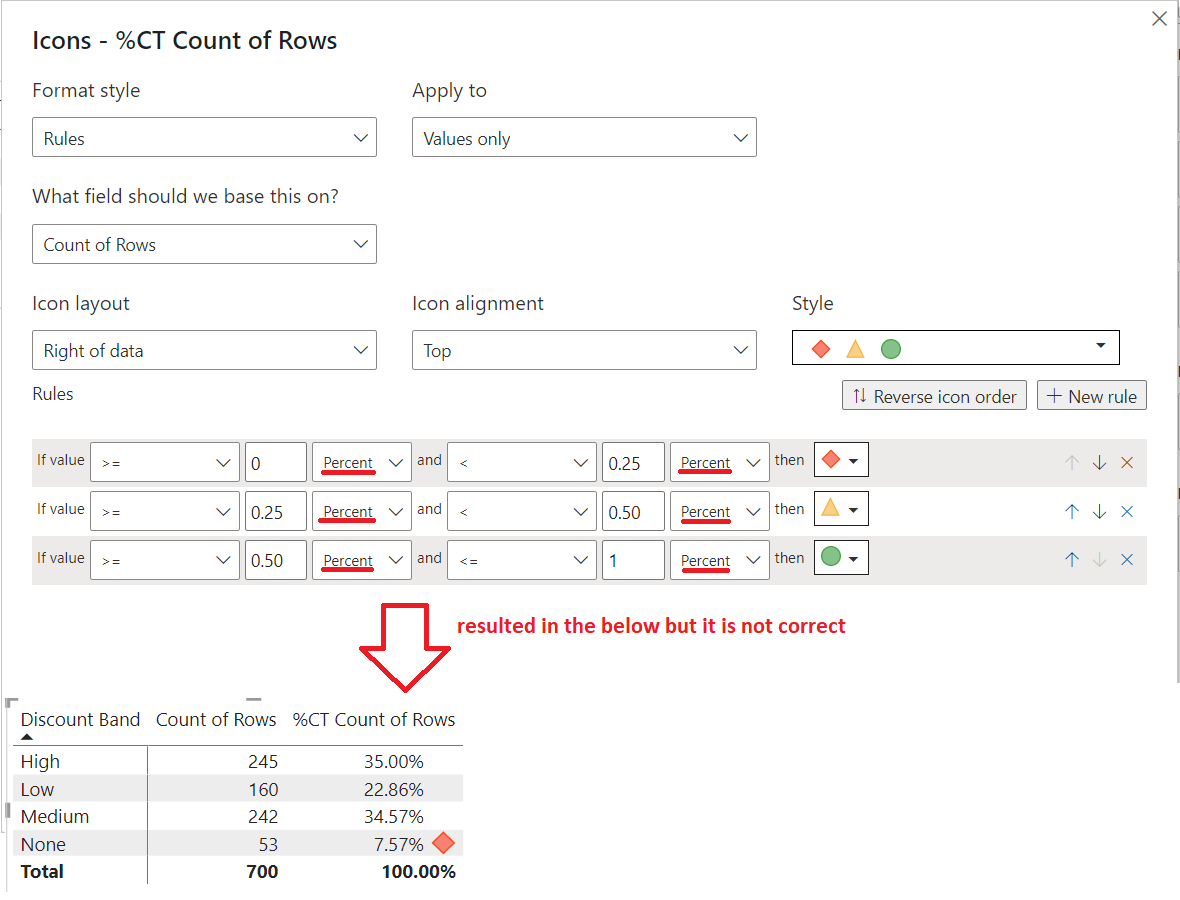Image resolution: width=1180 pixels, height=900 pixels.
Task: Click the Count of Rows table column header
Action: click(x=216, y=719)
